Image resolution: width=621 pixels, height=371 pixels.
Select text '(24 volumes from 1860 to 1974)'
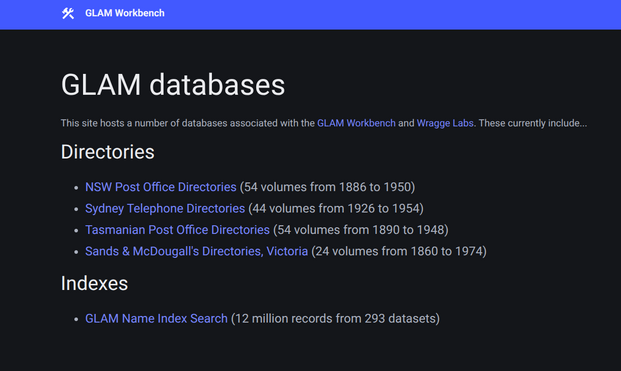tap(399, 251)
